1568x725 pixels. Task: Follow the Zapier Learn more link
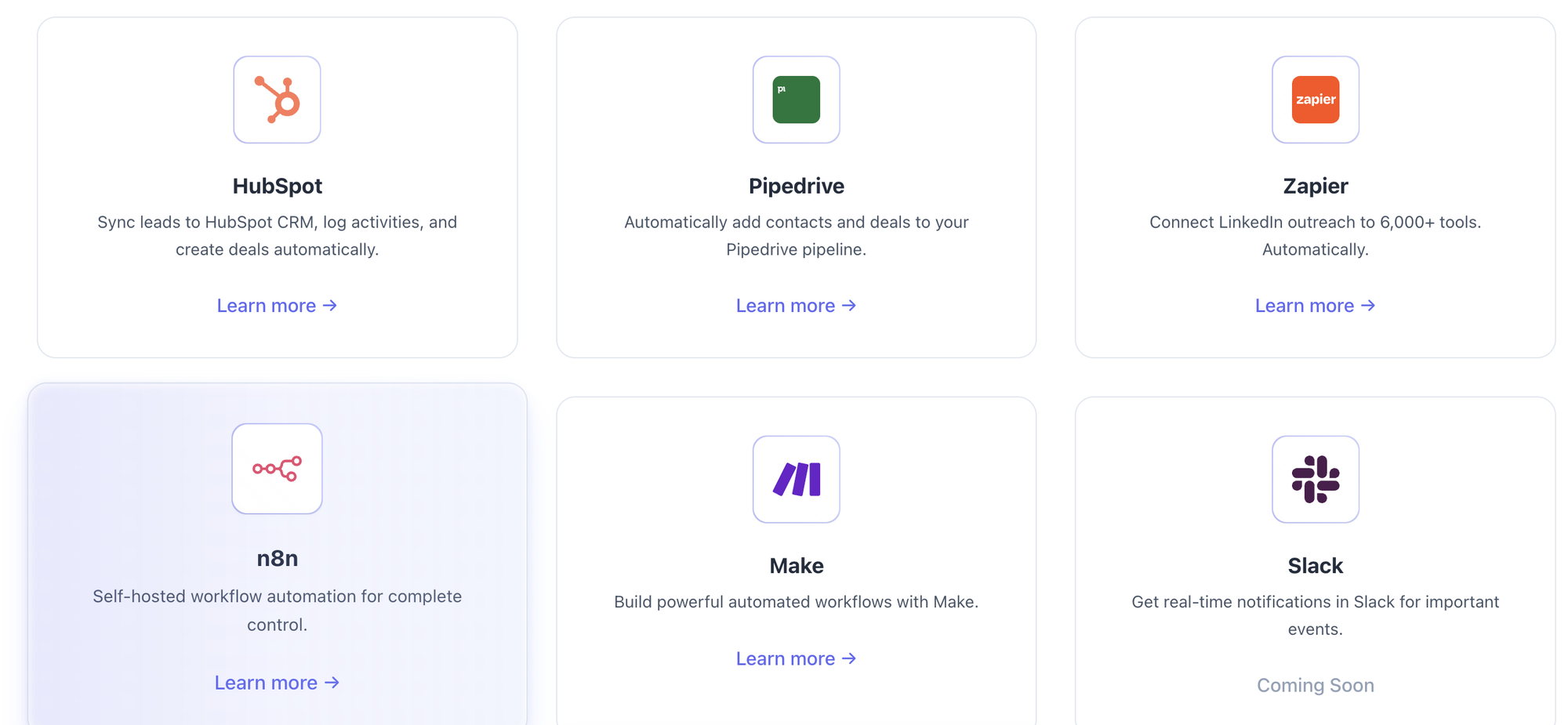point(1315,306)
